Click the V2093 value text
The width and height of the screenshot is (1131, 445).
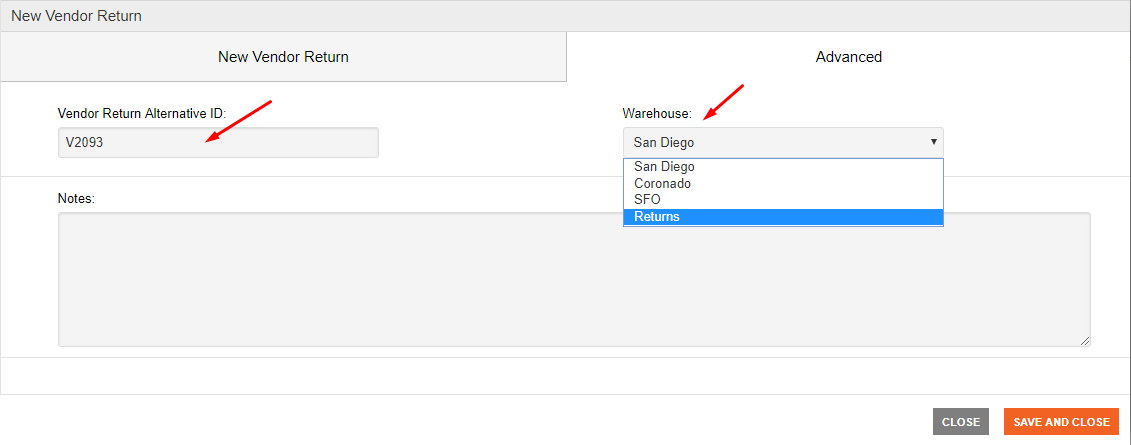point(84,143)
